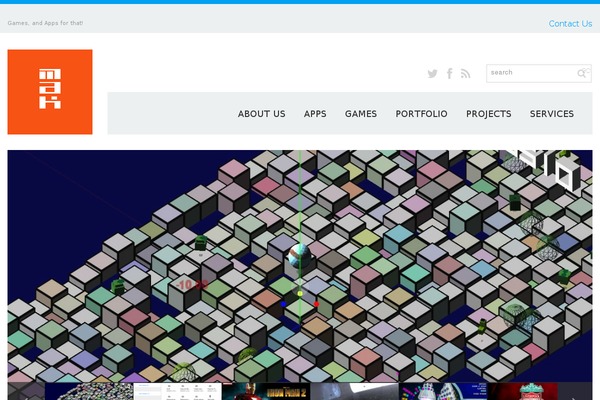600x400 pixels.
Task: Select the white app-screens thumbnail
Action: [178, 392]
